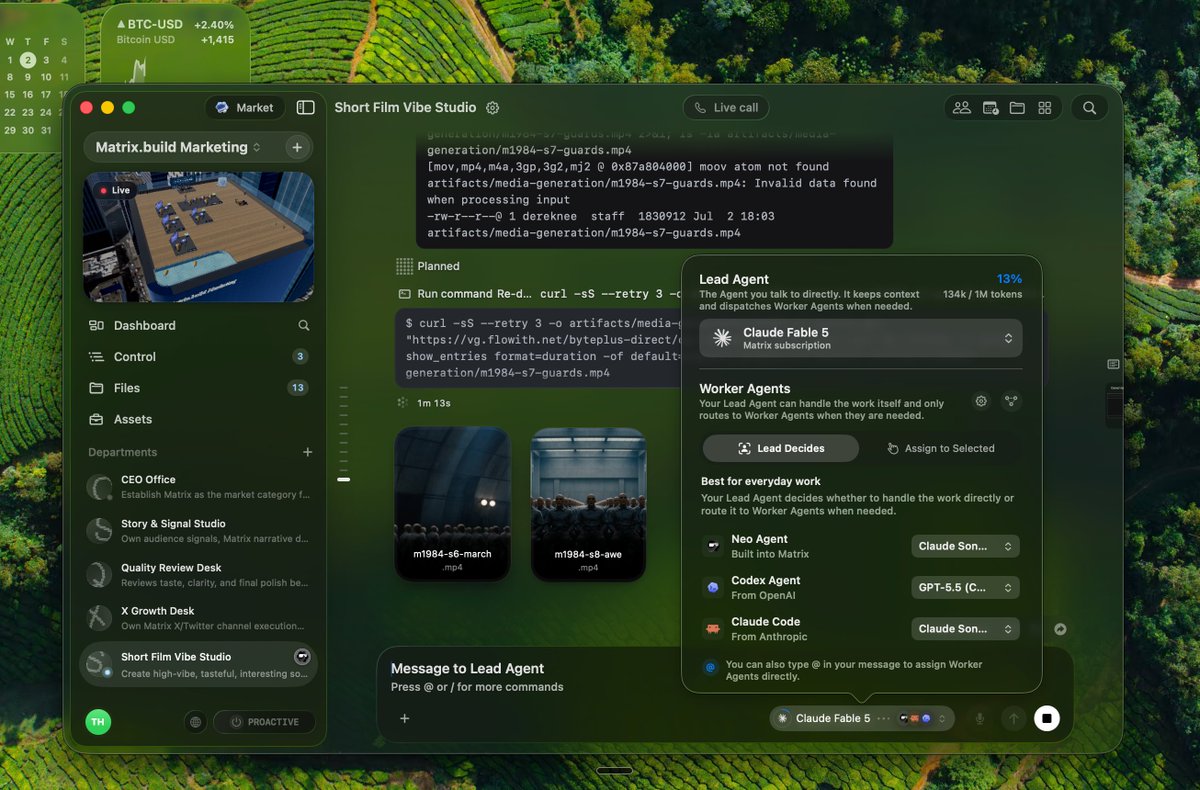1200x790 pixels.
Task: Select the Quality Review Desk department
Action: (198, 575)
